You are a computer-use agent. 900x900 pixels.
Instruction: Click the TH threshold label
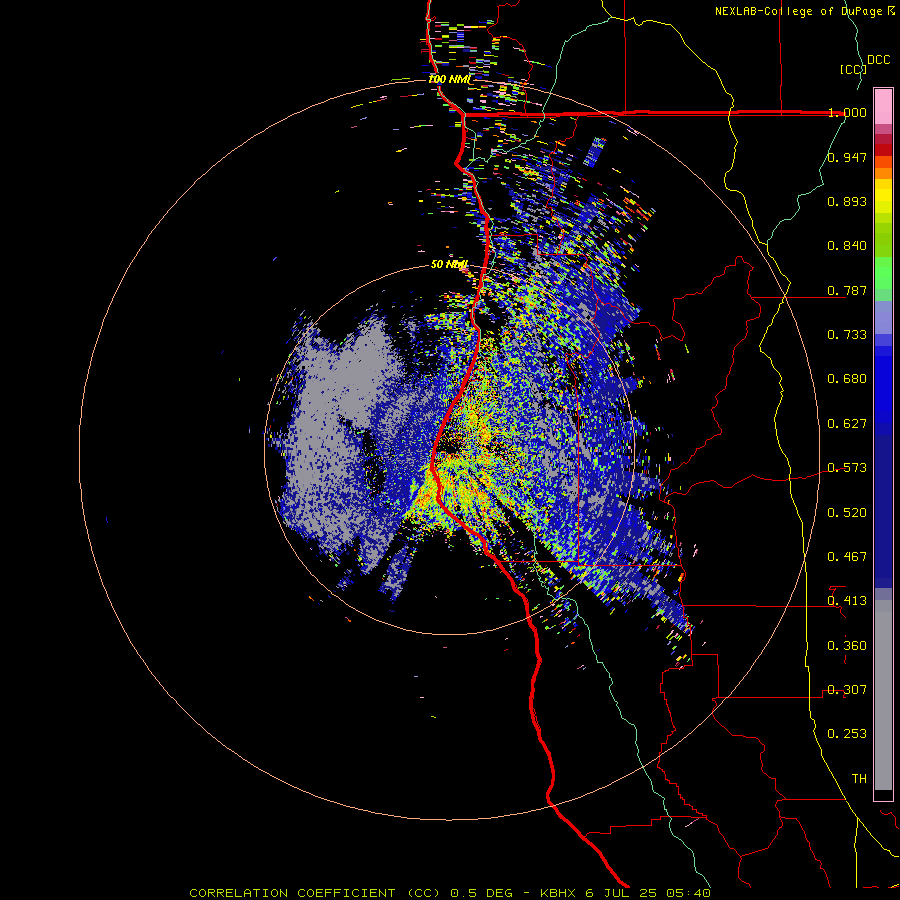click(859, 779)
